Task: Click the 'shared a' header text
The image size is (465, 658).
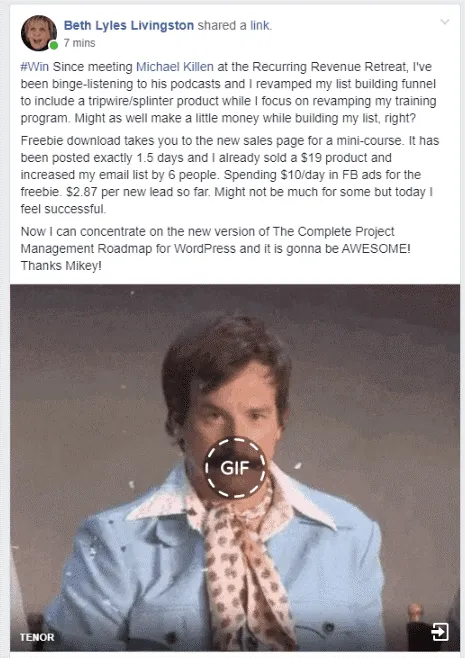Action: click(222, 26)
